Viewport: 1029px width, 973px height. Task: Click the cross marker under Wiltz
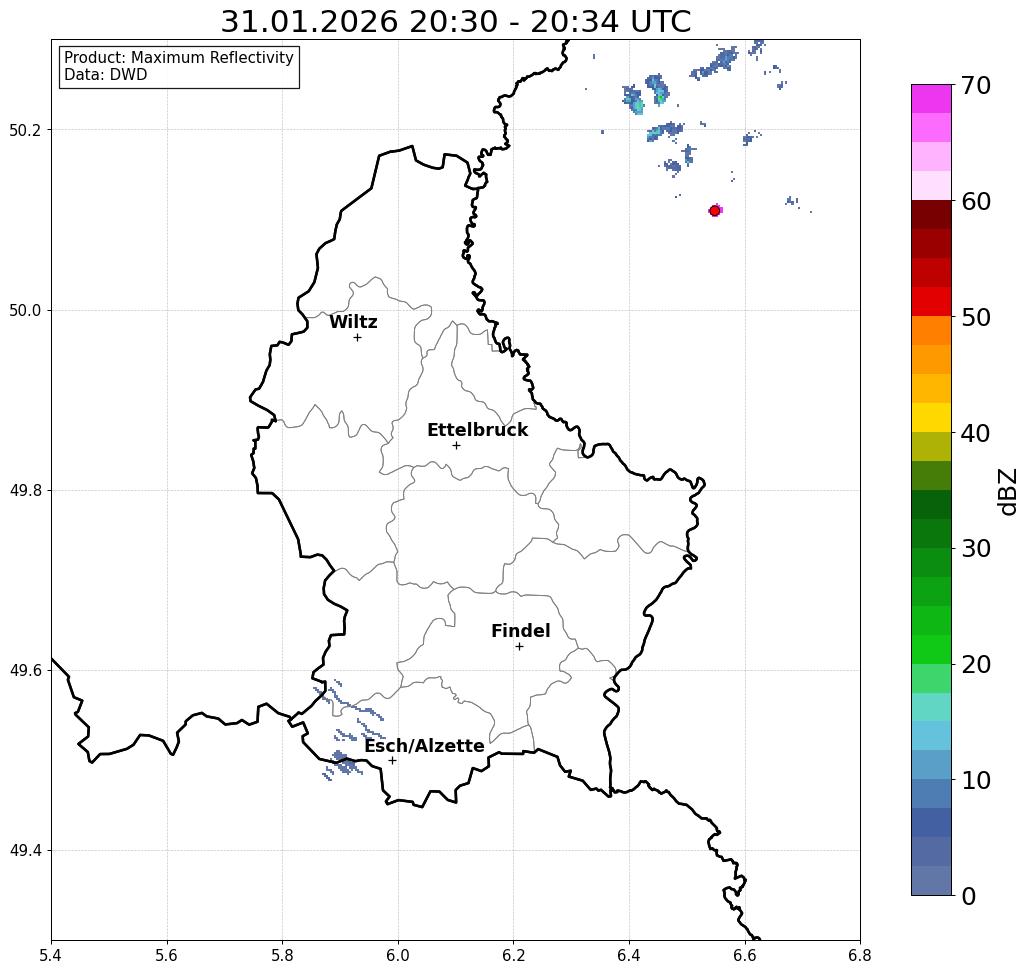[358, 338]
